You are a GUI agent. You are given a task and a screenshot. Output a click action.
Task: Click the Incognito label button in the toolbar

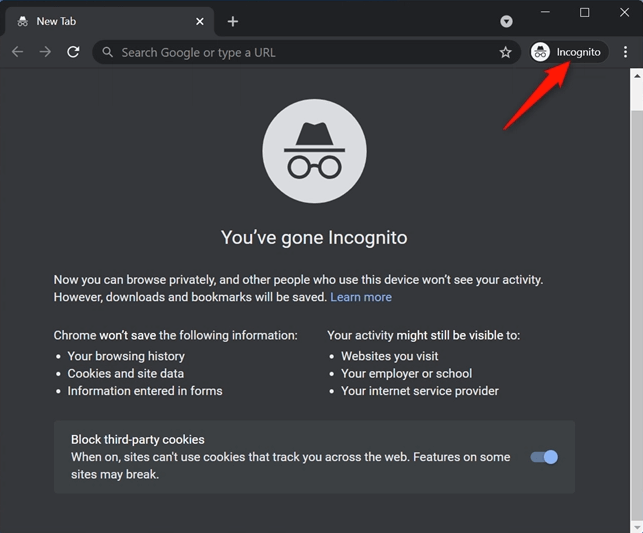(x=578, y=52)
